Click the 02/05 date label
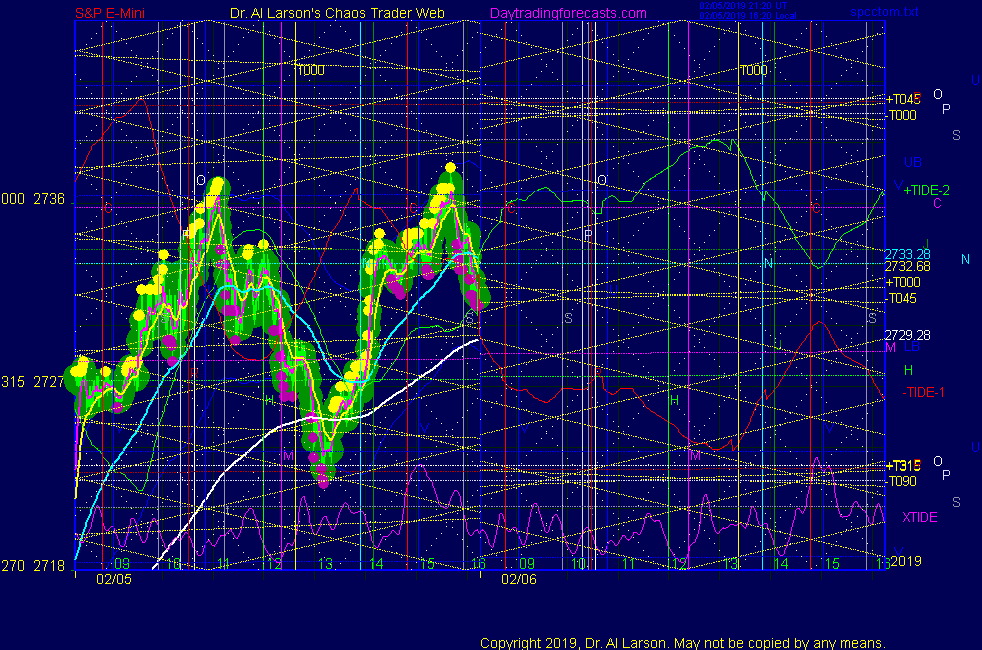Image resolution: width=982 pixels, height=650 pixels. coord(114,579)
